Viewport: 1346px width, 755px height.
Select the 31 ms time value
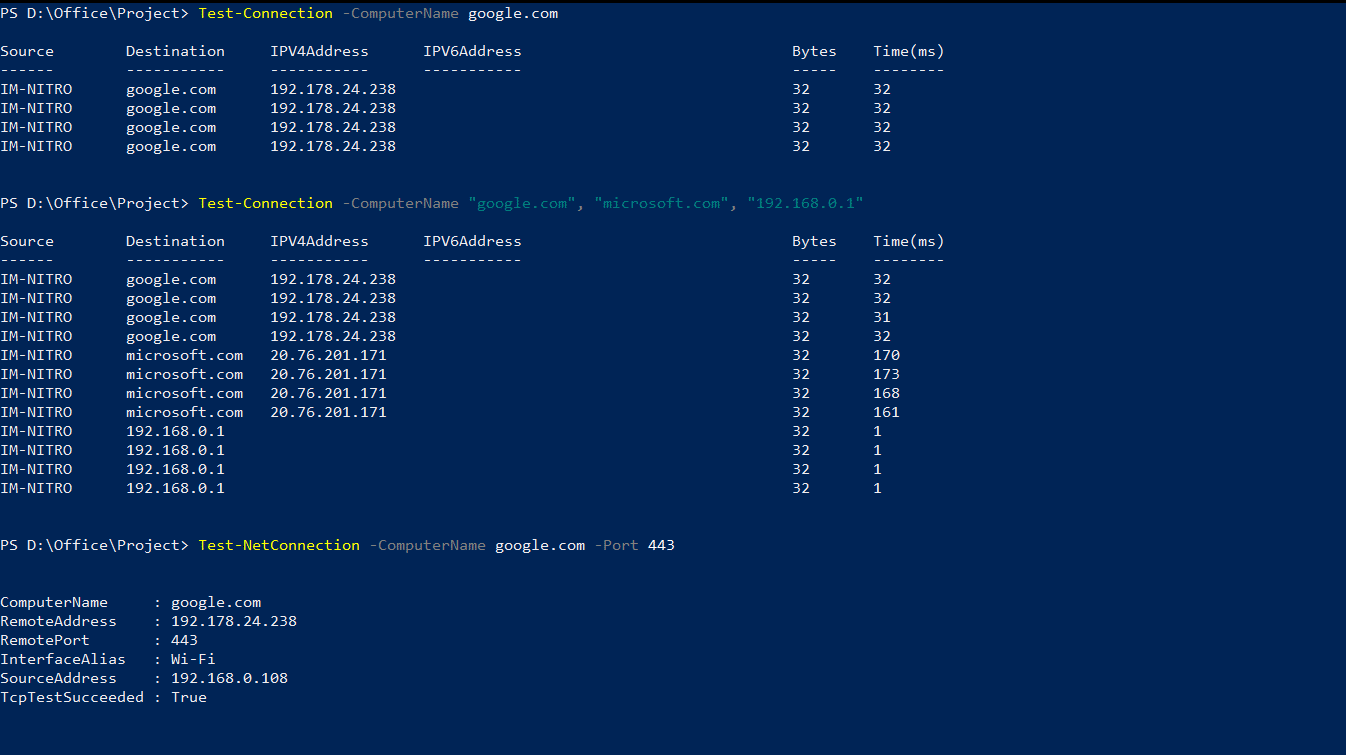pos(882,317)
